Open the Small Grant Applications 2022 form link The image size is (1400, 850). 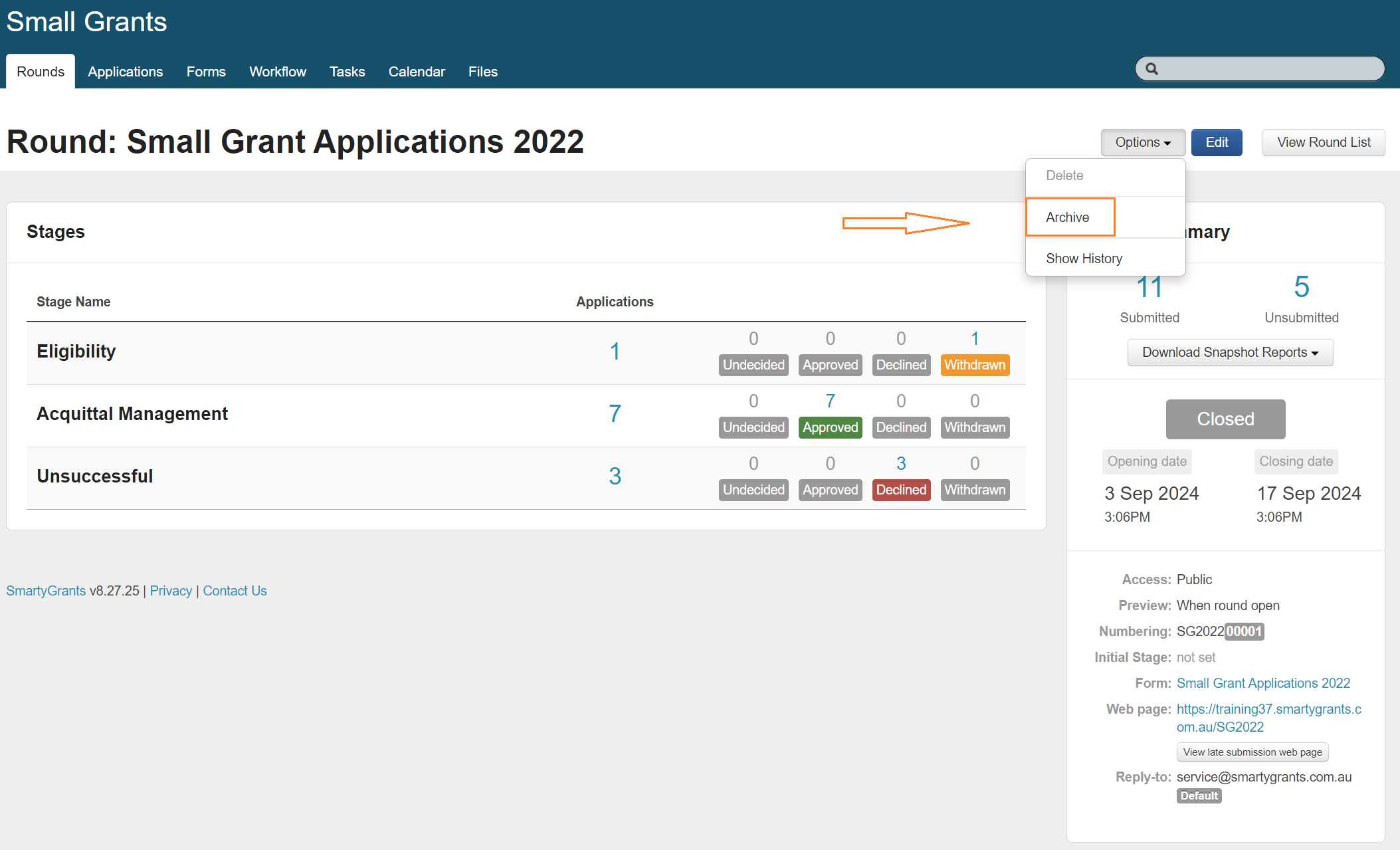point(1262,683)
